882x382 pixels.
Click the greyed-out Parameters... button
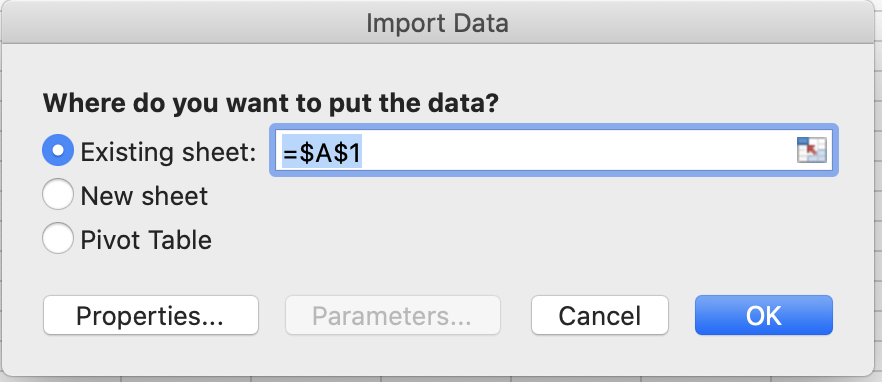[x=393, y=316]
